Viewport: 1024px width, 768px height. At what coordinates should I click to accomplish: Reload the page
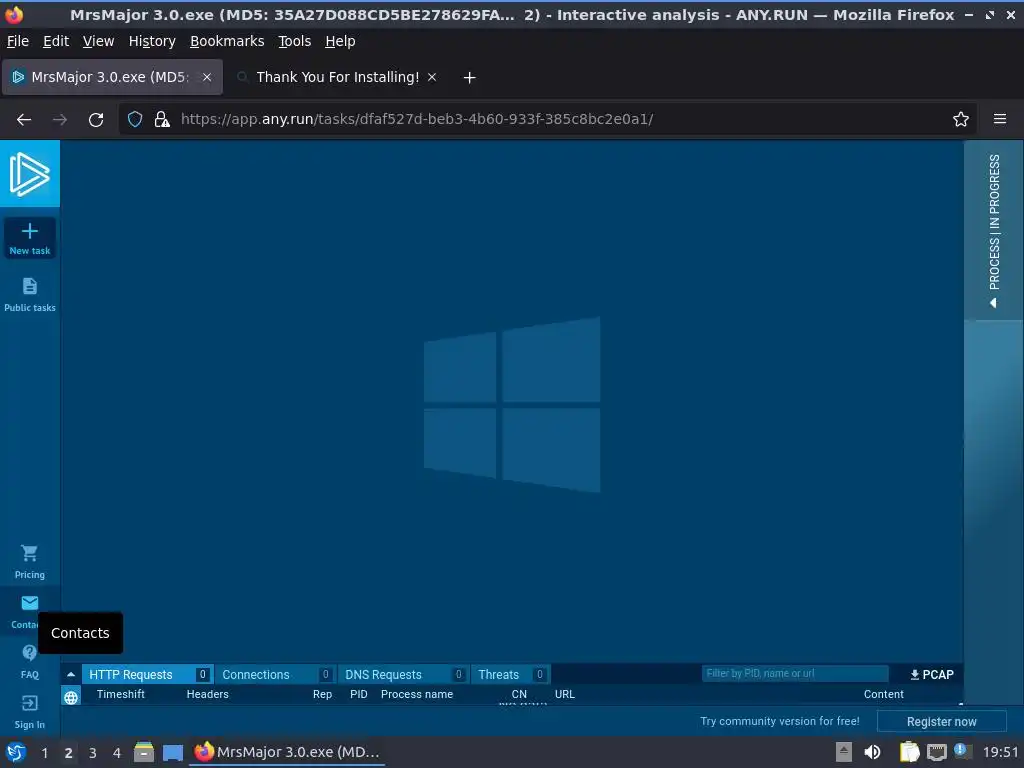pyautogui.click(x=96, y=120)
